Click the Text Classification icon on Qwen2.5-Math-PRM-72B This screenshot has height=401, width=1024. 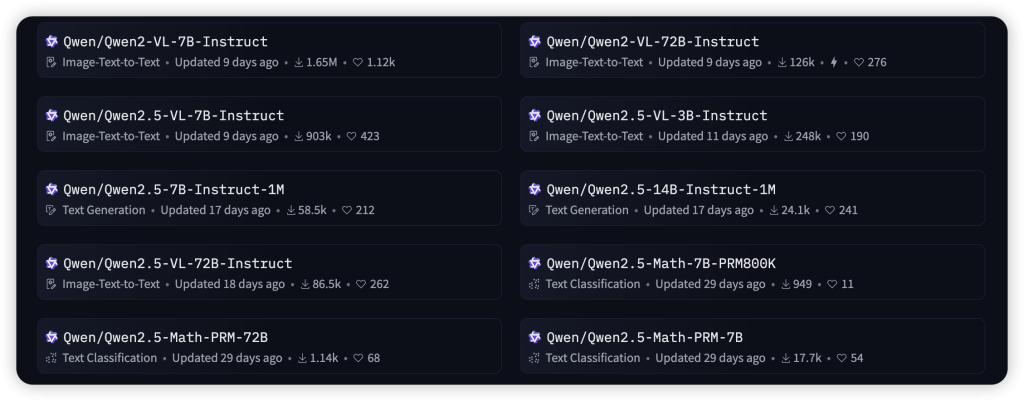[51, 358]
